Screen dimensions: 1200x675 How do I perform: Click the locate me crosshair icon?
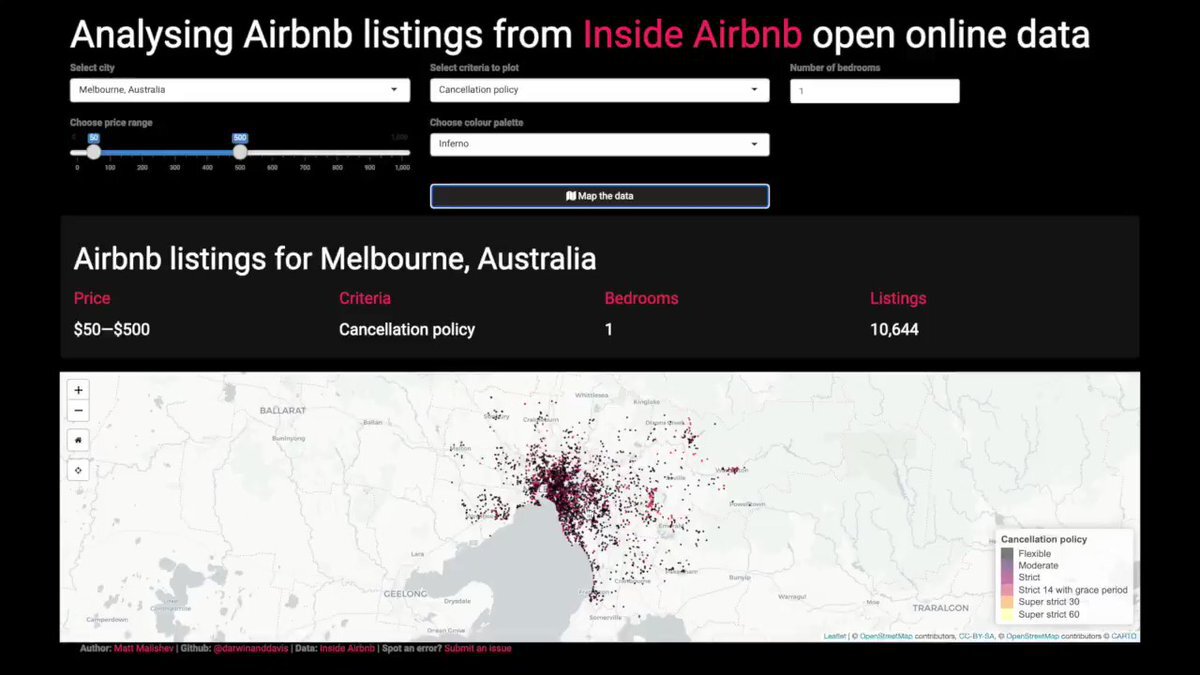[x=78, y=470]
